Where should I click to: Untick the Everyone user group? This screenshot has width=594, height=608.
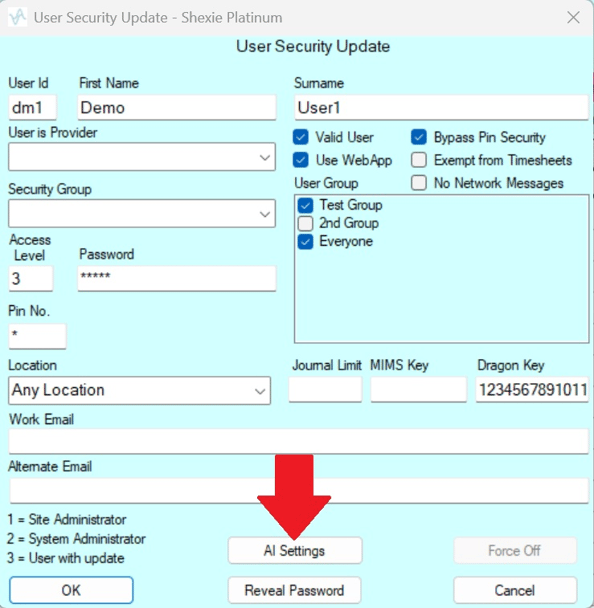pyautogui.click(x=306, y=242)
